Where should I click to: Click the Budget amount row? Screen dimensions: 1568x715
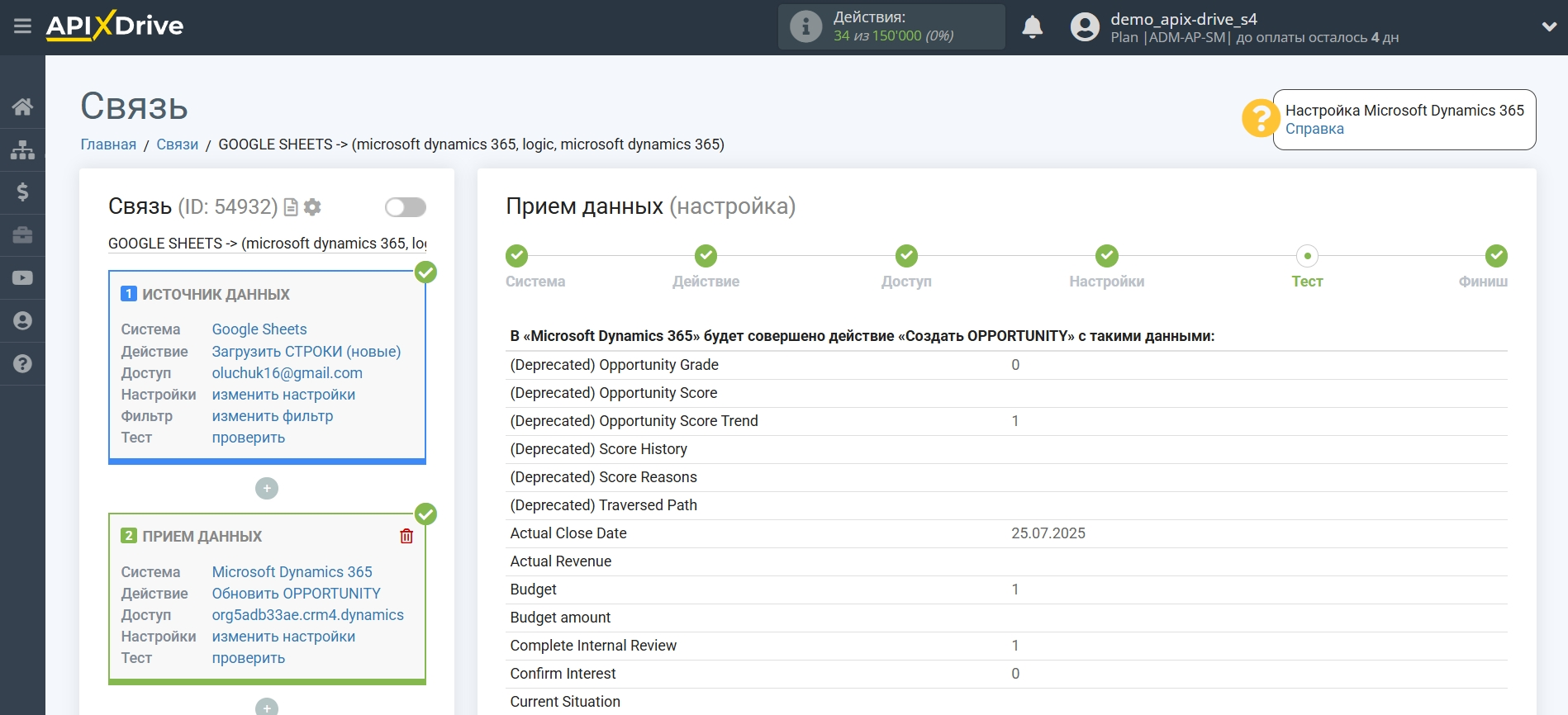pyautogui.click(x=1006, y=618)
